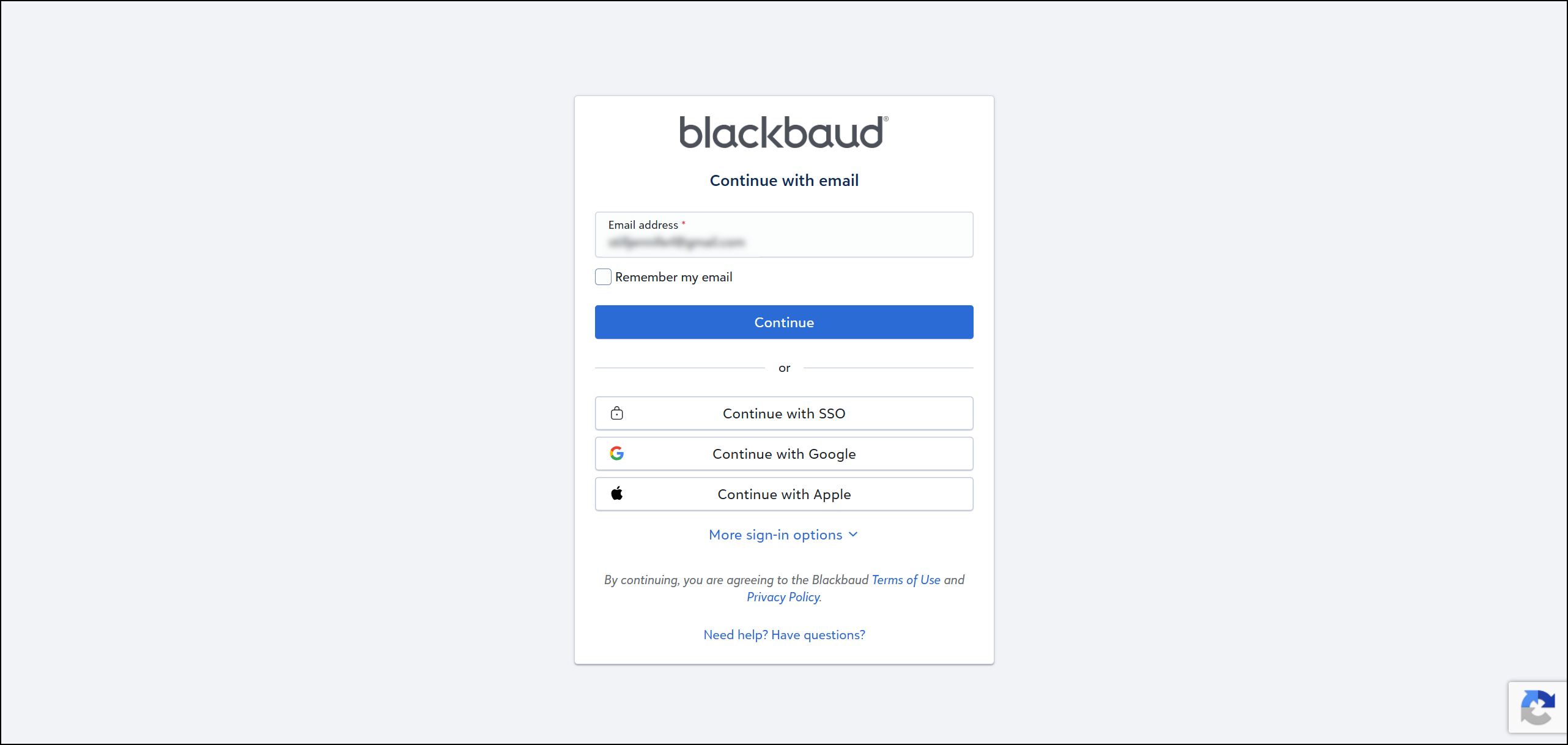Open the Terms of Use link
1568x745 pixels.
906,580
